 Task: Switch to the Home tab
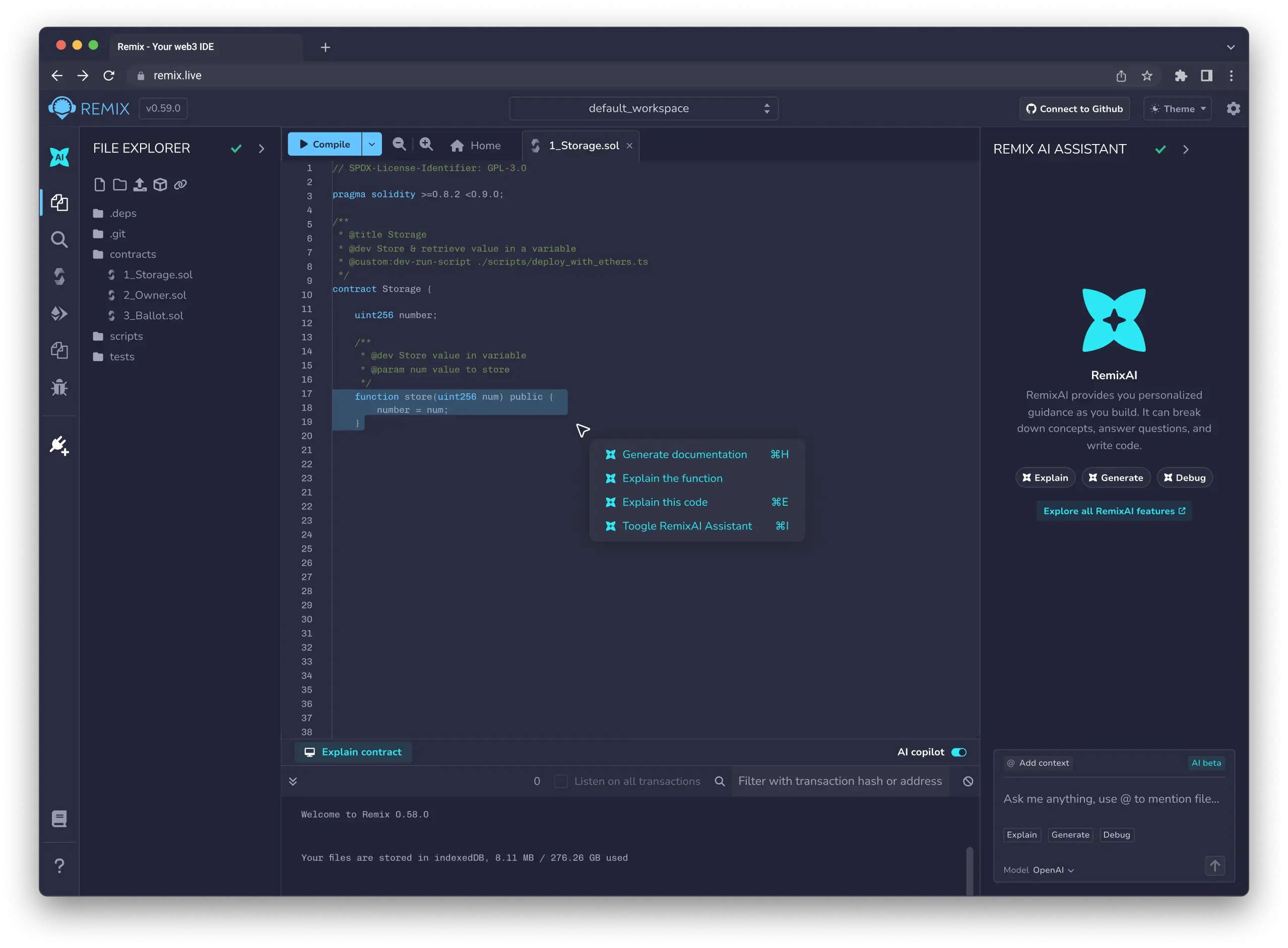pos(476,146)
